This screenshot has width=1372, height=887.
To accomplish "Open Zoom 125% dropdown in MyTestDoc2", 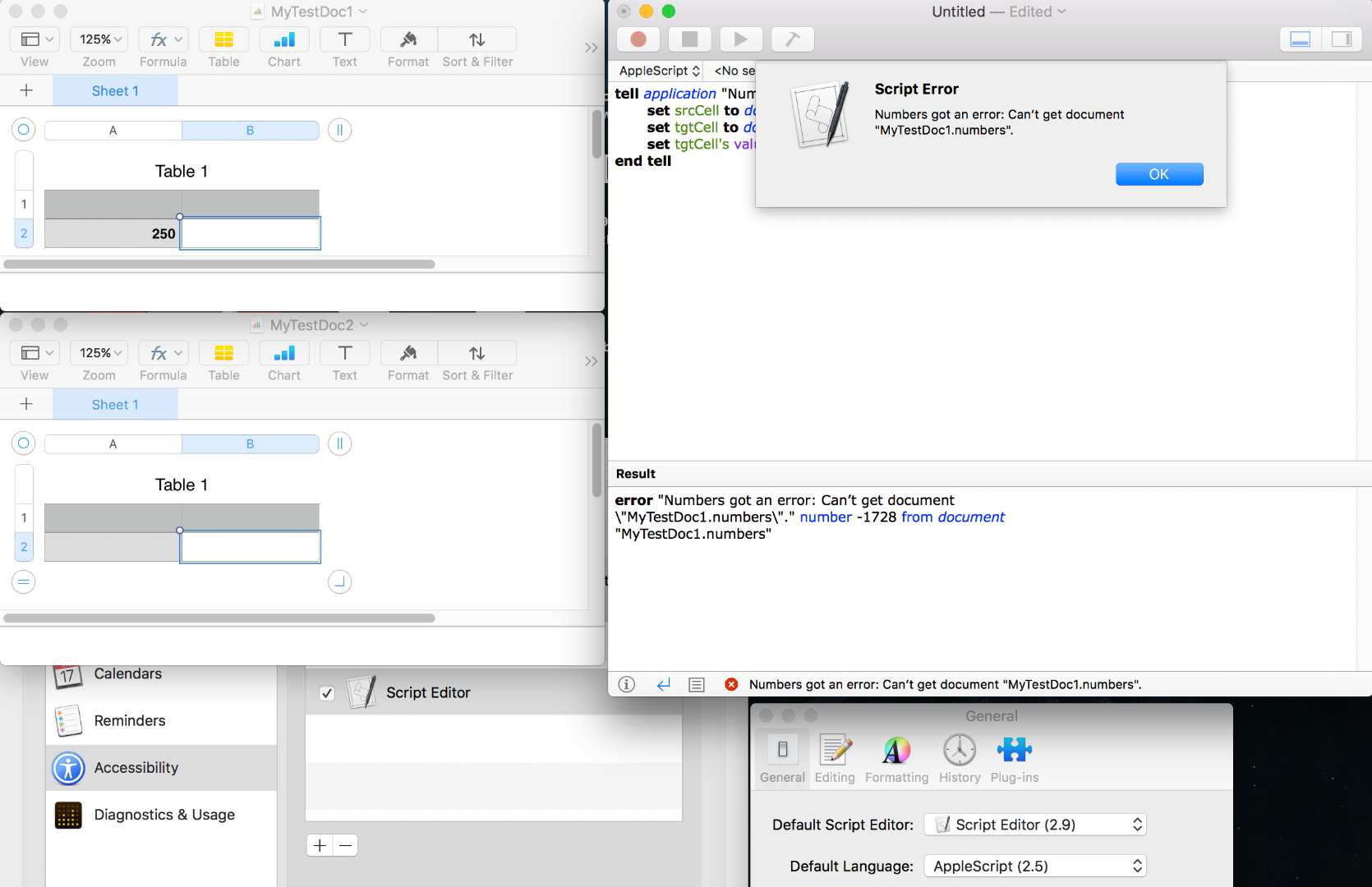I will coord(99,353).
